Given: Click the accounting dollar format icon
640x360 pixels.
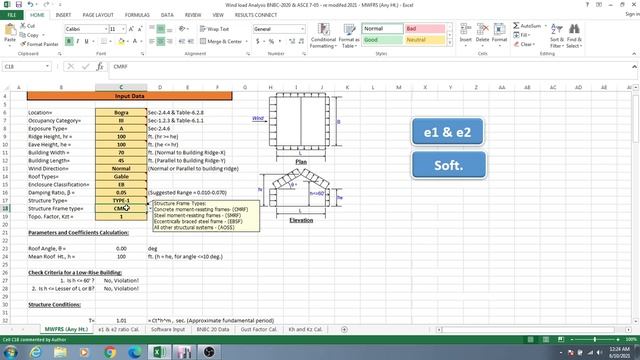Looking at the screenshot, I should click(258, 41).
